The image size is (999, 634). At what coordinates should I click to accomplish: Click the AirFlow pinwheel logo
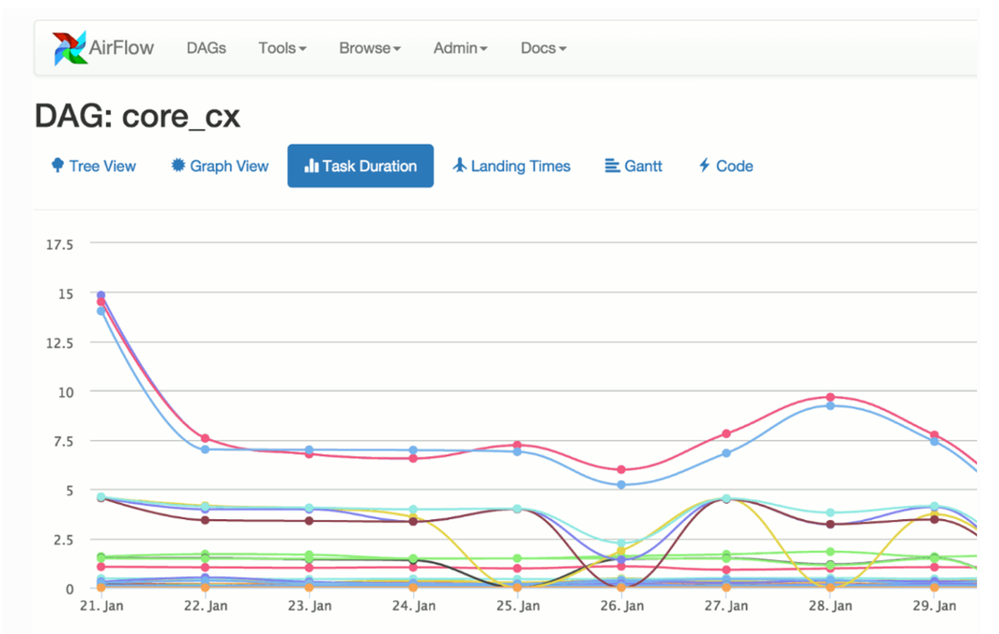point(69,48)
